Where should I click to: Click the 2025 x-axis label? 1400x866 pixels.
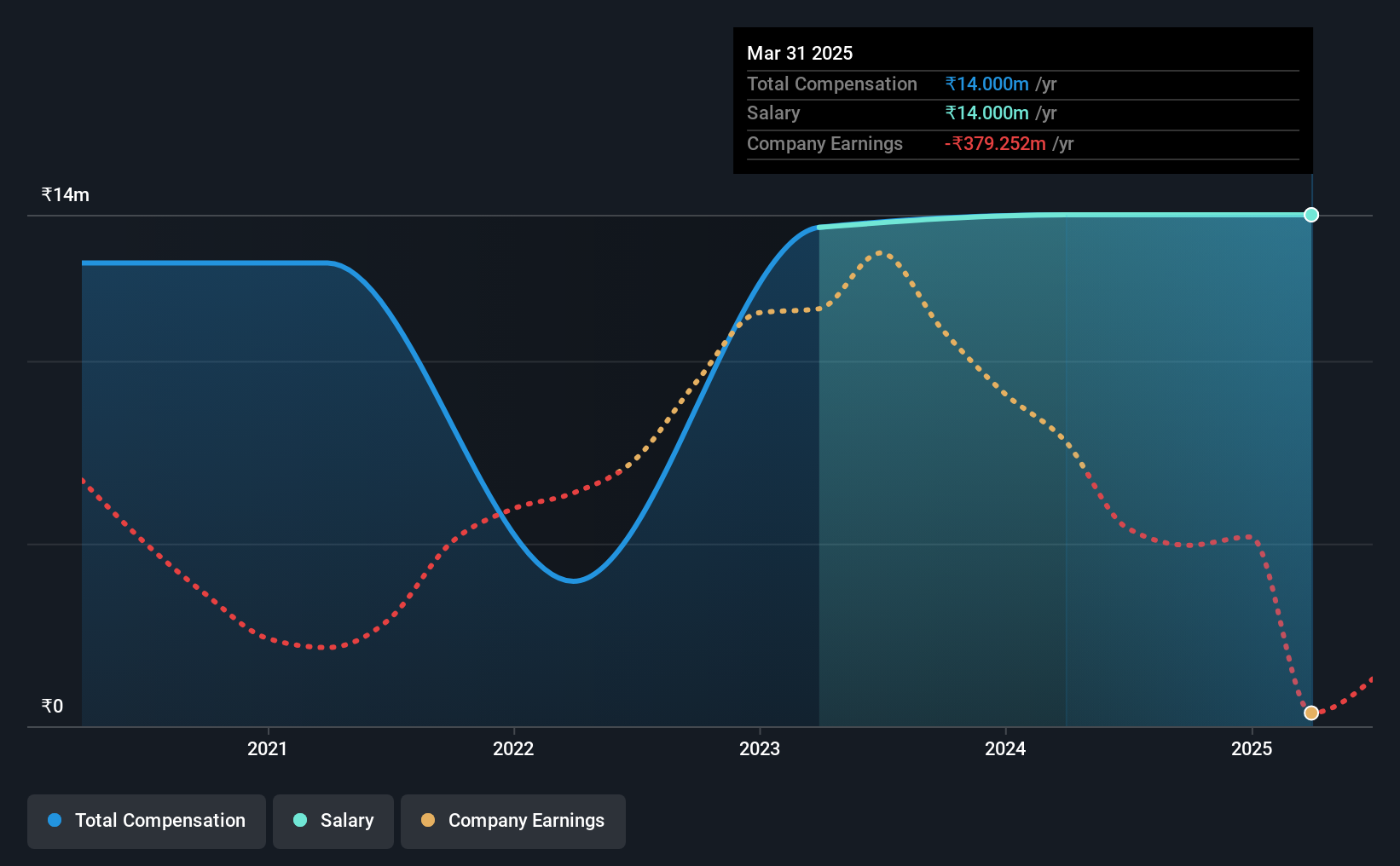pos(1252,748)
